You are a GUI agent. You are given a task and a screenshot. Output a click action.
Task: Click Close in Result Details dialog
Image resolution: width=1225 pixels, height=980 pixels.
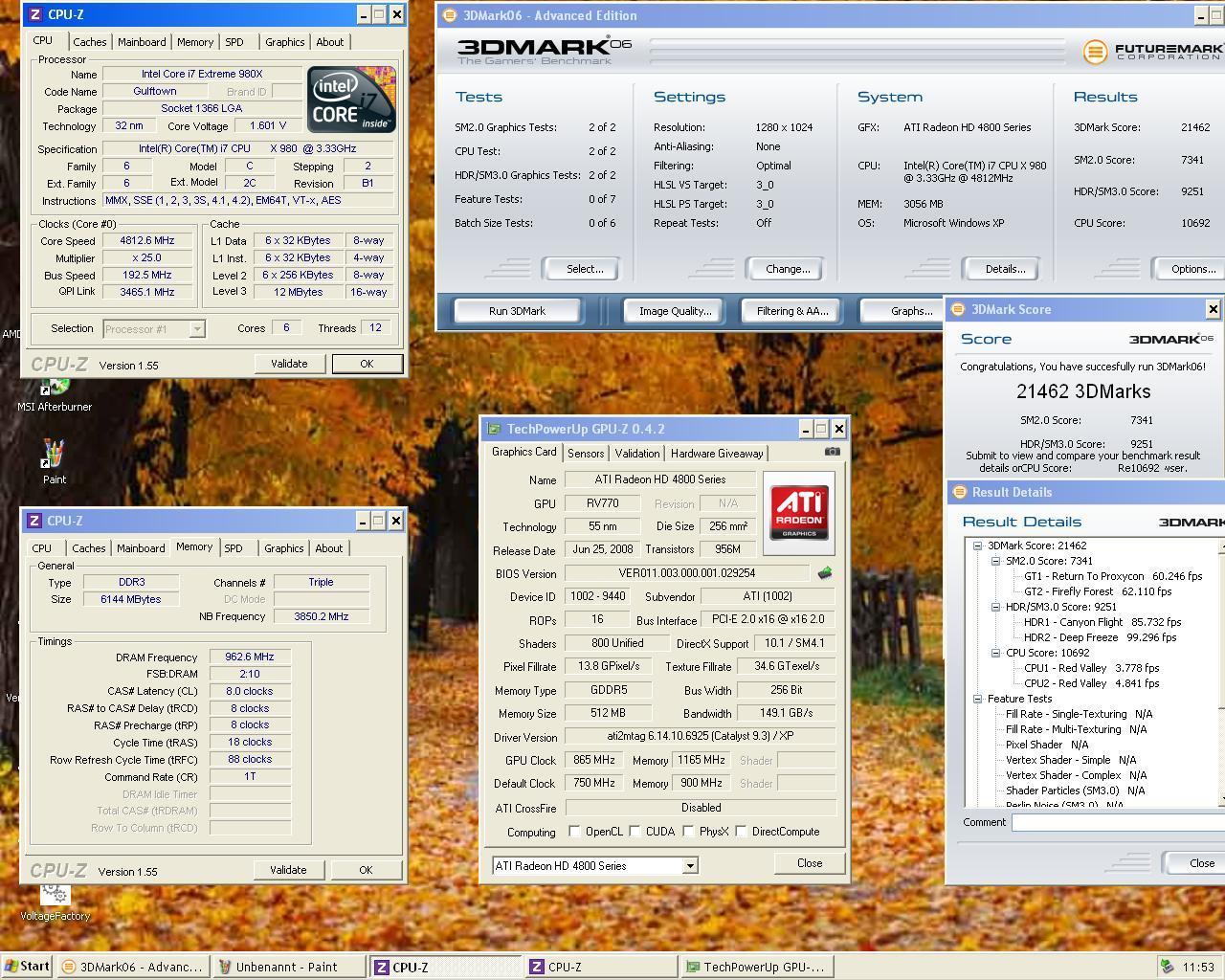pyautogui.click(x=1196, y=863)
